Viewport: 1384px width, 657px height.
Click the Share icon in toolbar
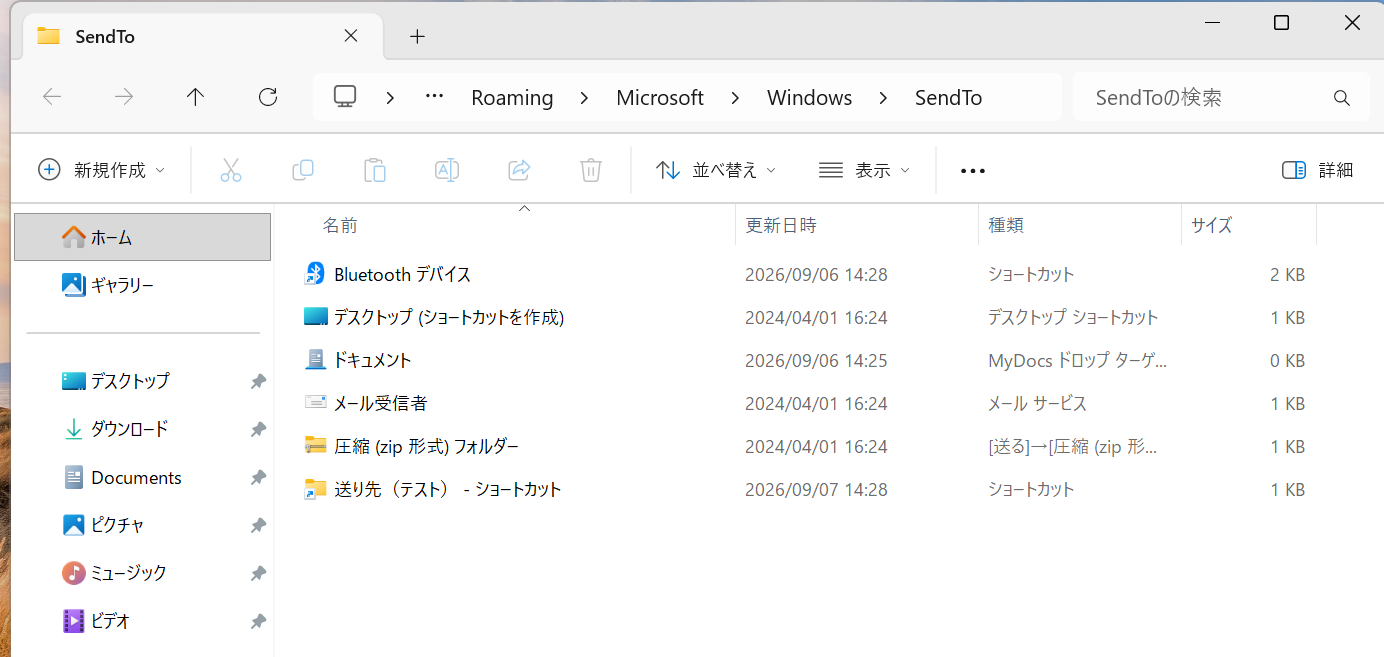click(x=519, y=170)
